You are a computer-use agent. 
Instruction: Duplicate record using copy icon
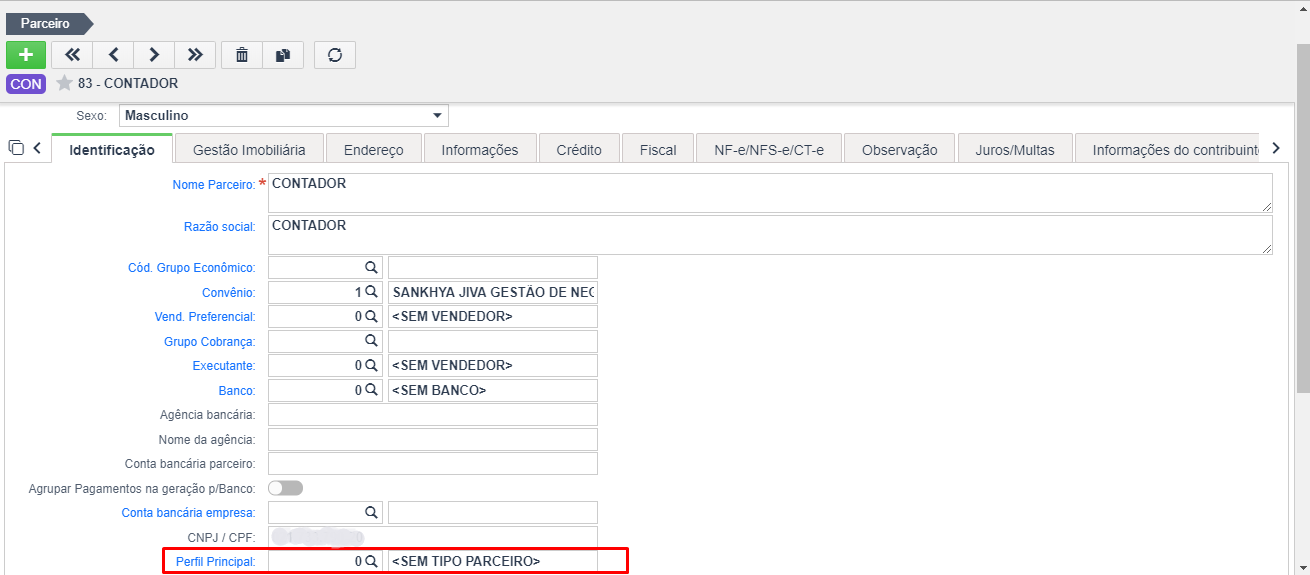click(283, 54)
